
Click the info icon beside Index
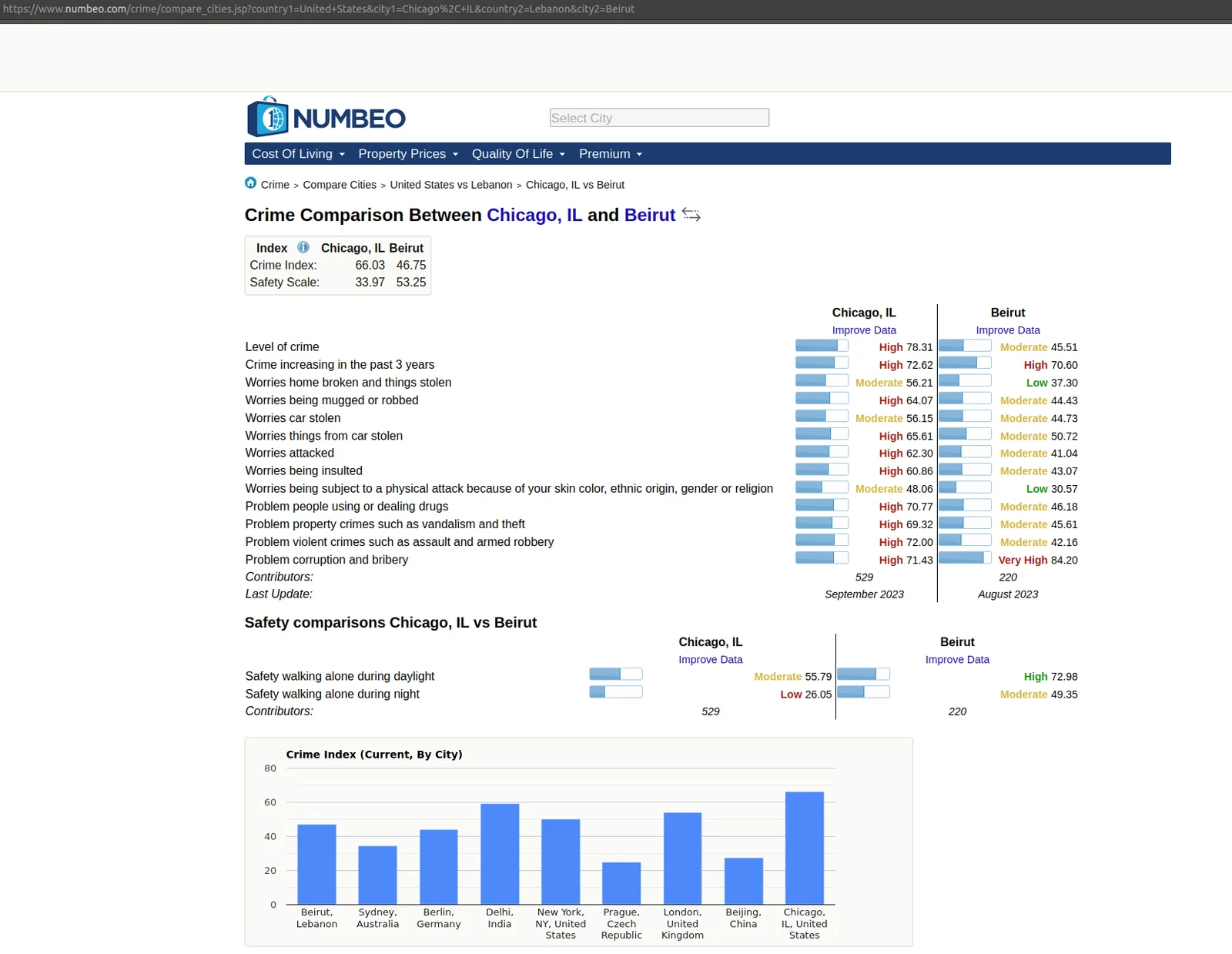[303, 247]
